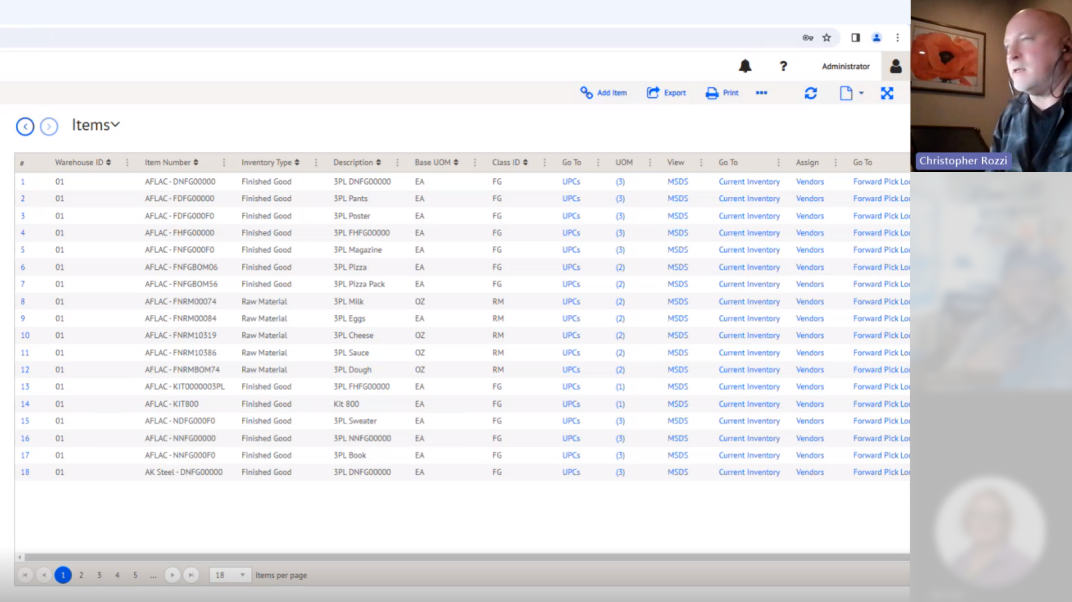Sort by Inventory Type column
Image resolution: width=1072 pixels, height=602 pixels.
click(270, 163)
